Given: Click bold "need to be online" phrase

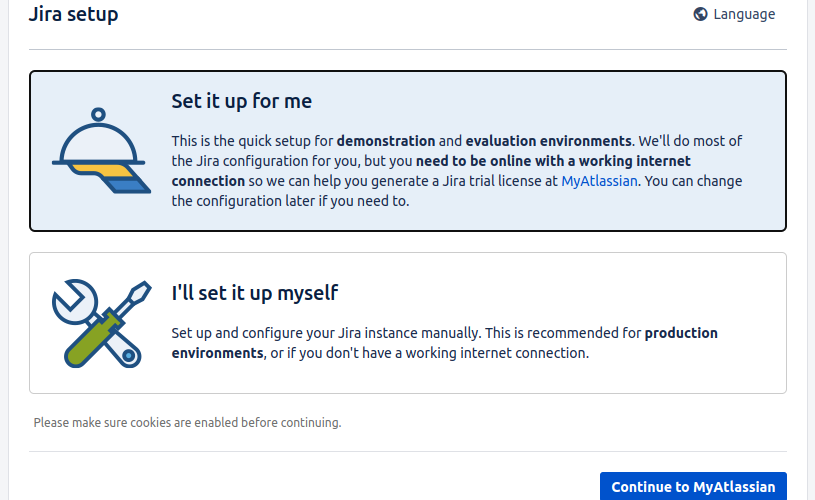Looking at the screenshot, I should [x=488, y=161].
